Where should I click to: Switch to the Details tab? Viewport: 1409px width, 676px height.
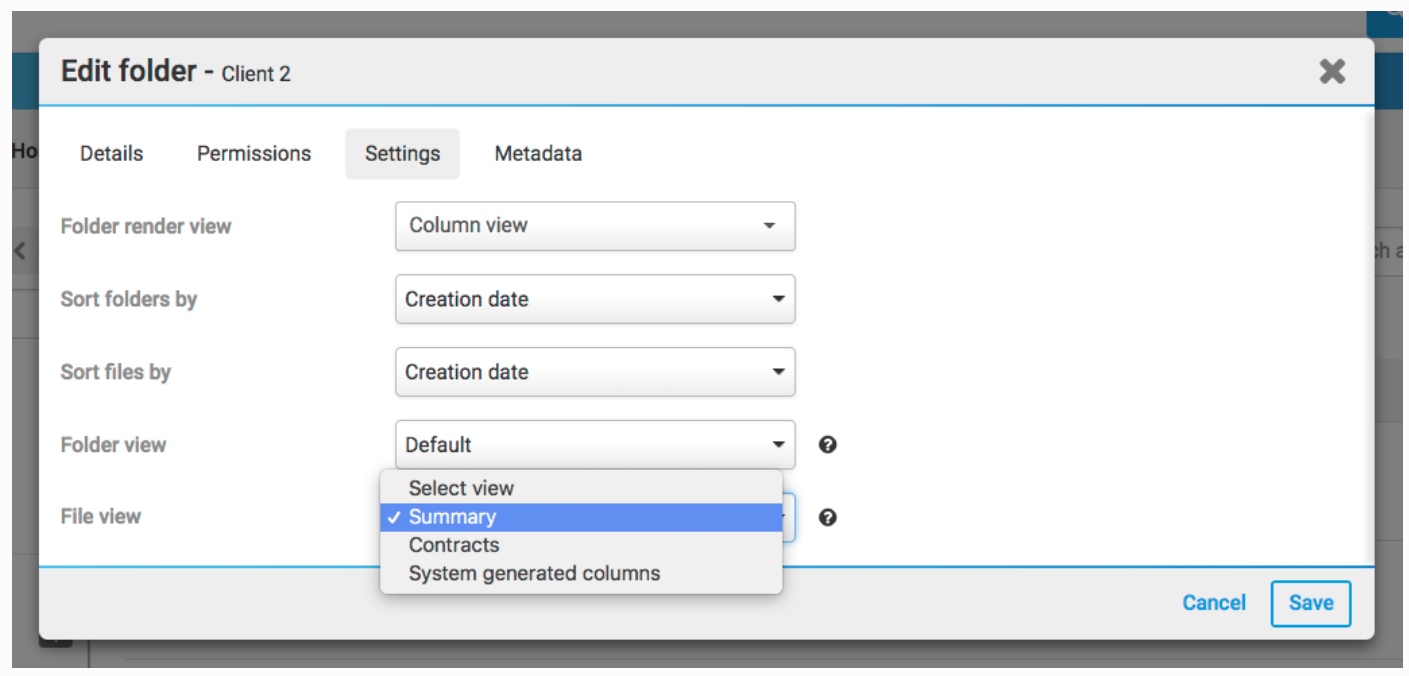pyautogui.click(x=111, y=154)
